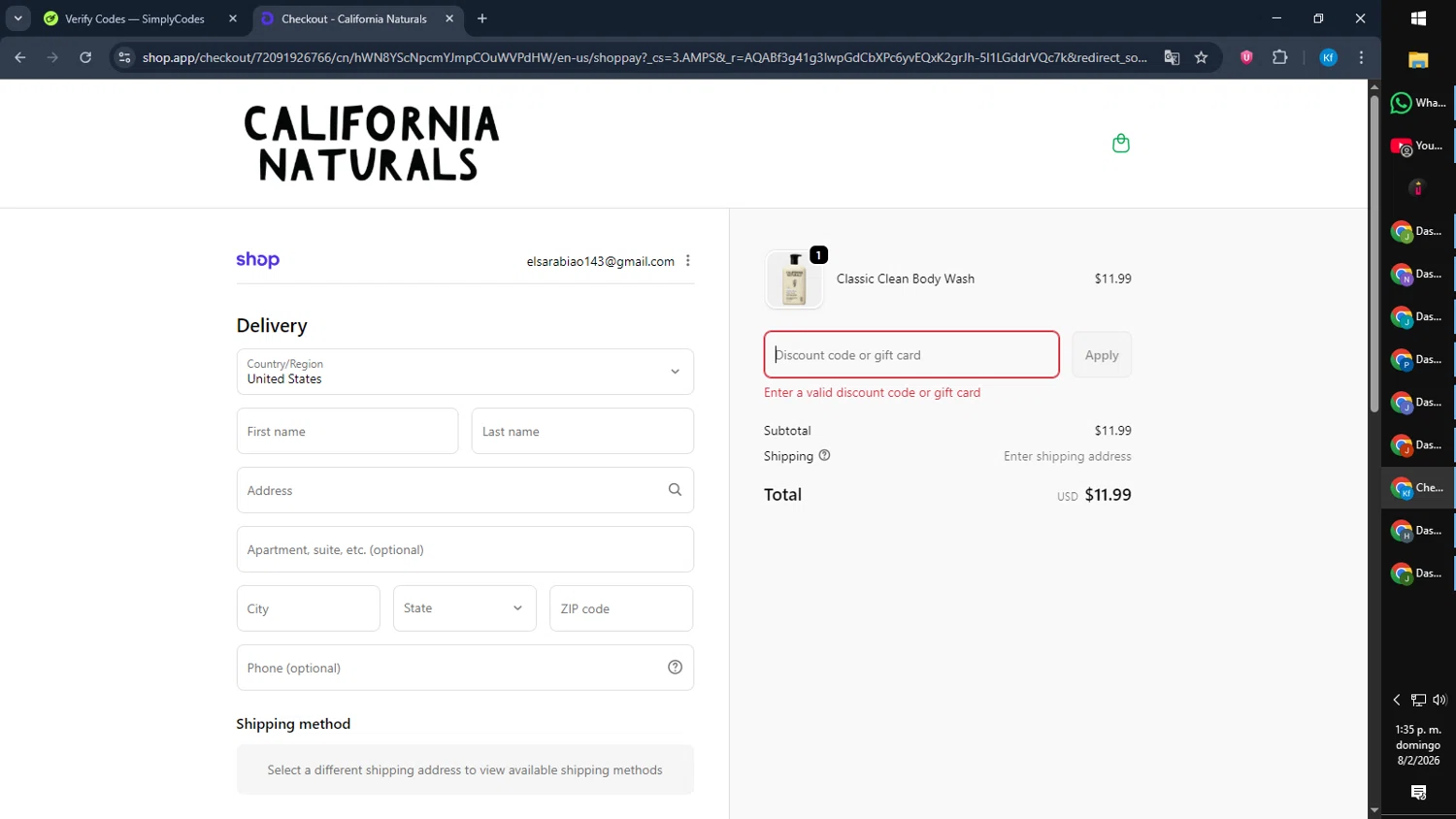Image resolution: width=1456 pixels, height=819 pixels.
Task: Click the elsarabiao143@gmail.com email text
Action: point(600,261)
